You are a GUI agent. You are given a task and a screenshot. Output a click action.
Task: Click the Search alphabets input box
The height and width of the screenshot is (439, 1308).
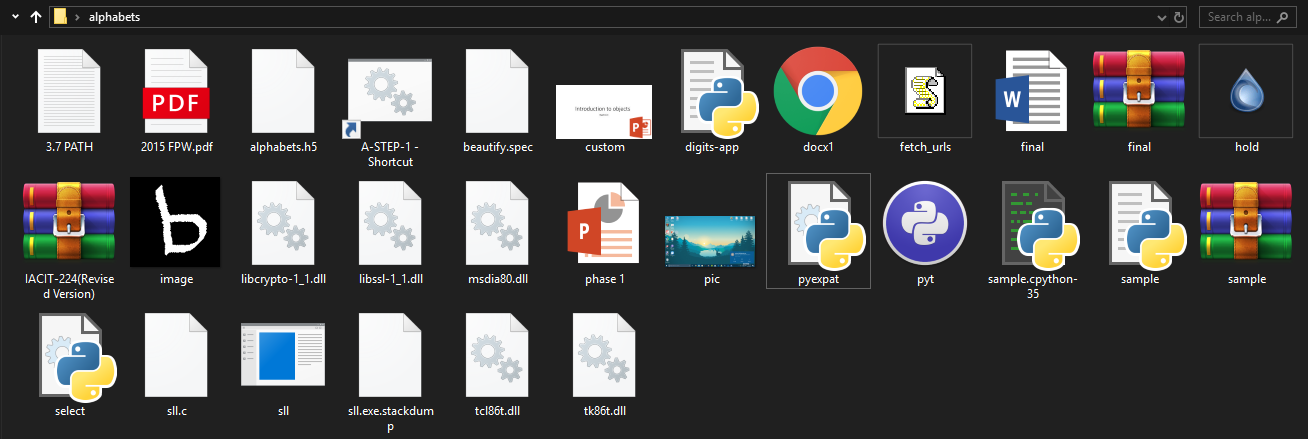tap(1250, 17)
